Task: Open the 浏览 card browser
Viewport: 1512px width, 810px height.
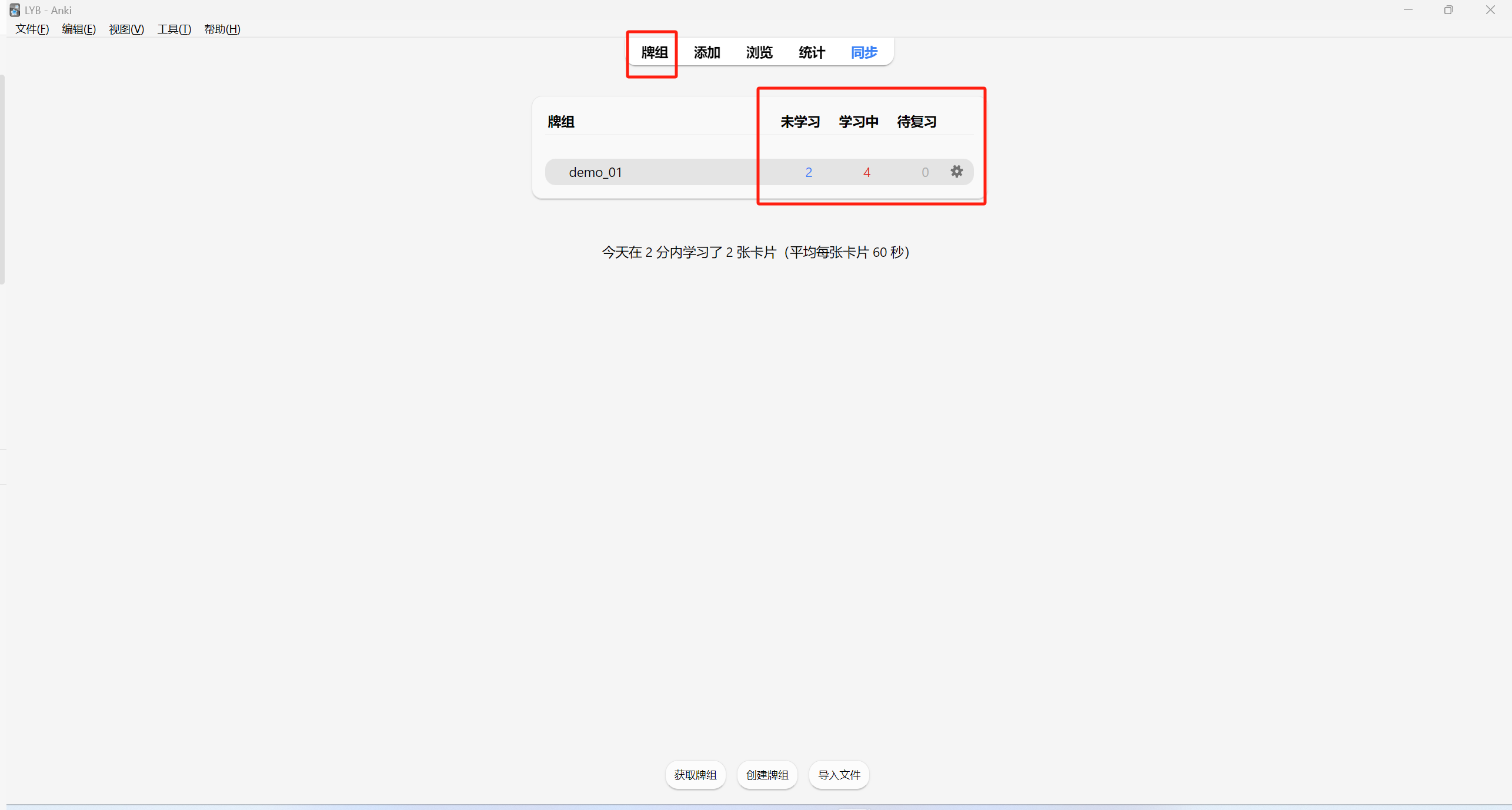Action: coord(759,52)
